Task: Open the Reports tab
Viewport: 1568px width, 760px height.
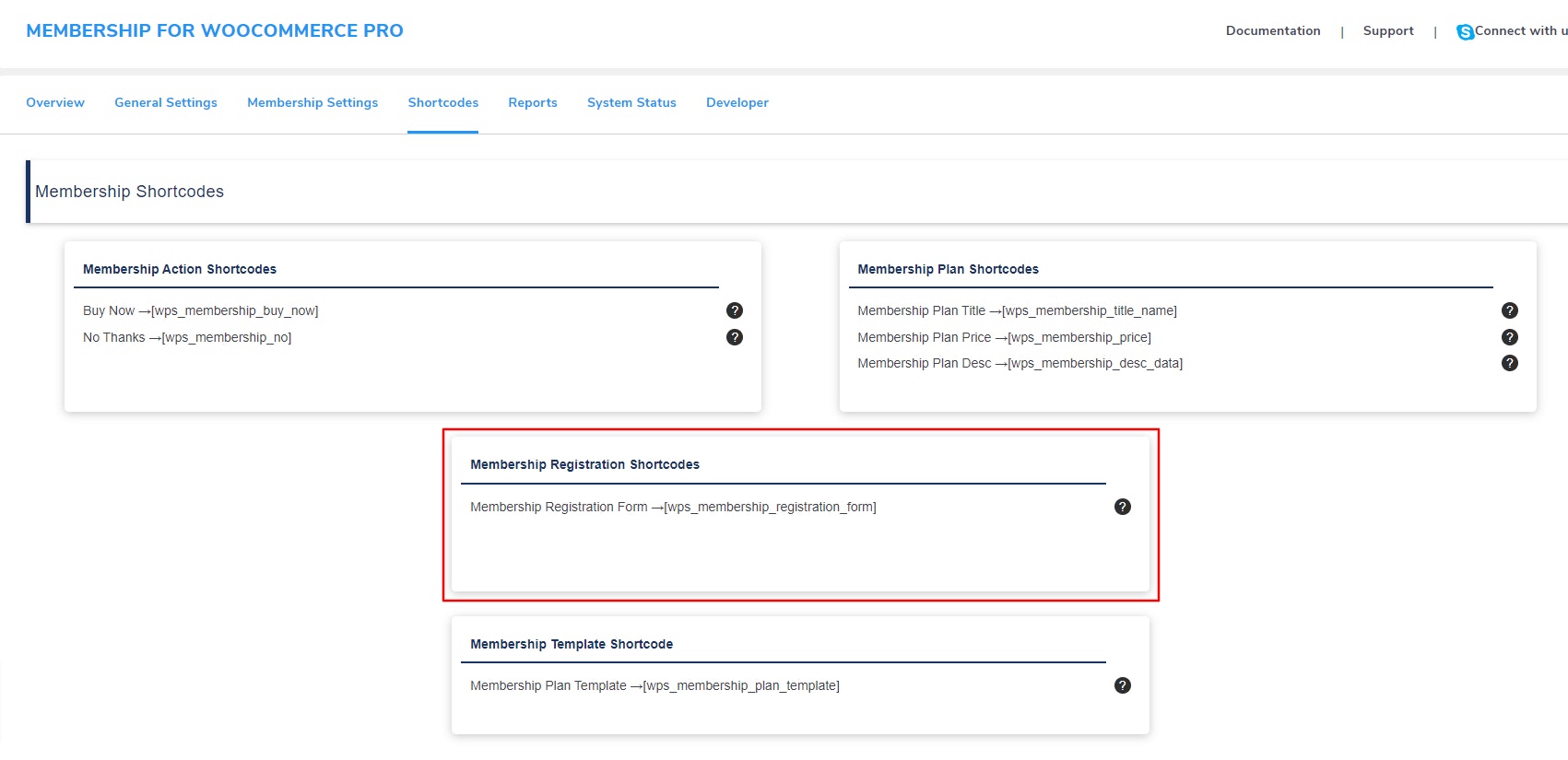Action: tap(533, 102)
